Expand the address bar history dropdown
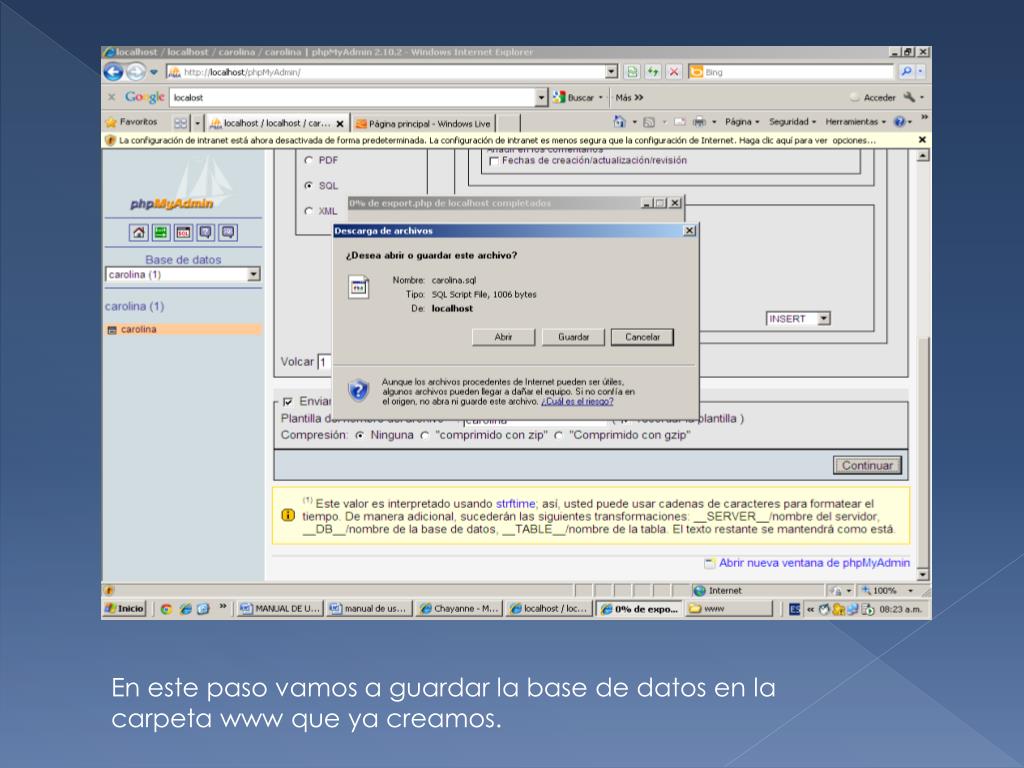 point(611,72)
